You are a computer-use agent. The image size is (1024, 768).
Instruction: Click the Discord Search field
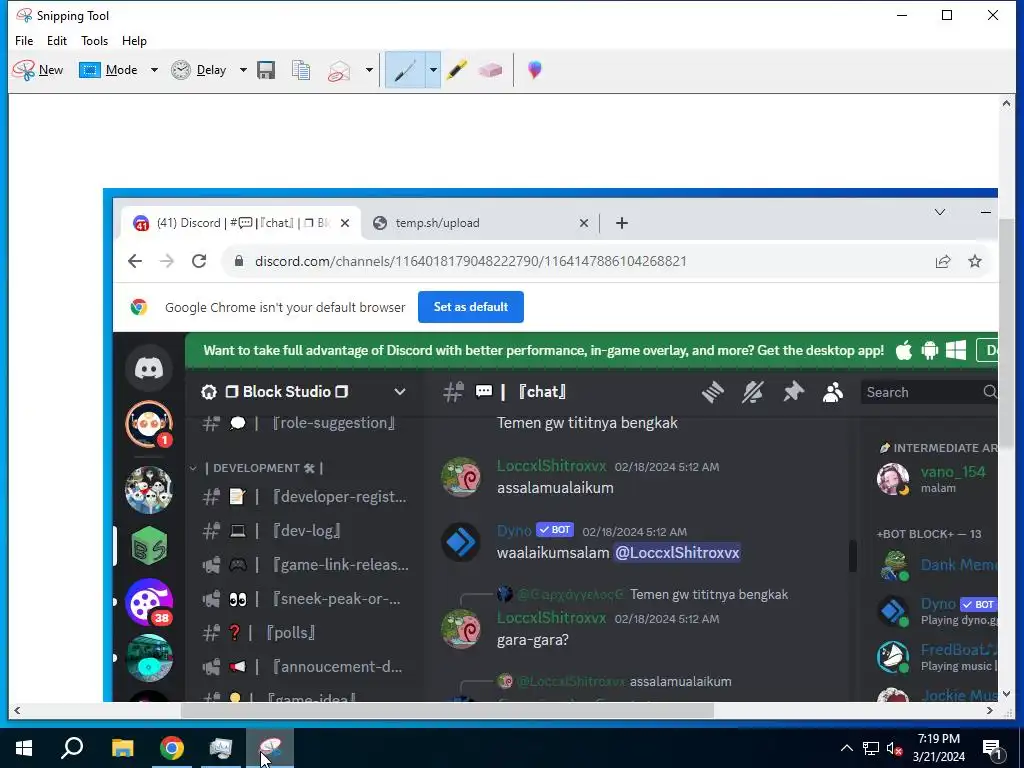click(x=929, y=392)
